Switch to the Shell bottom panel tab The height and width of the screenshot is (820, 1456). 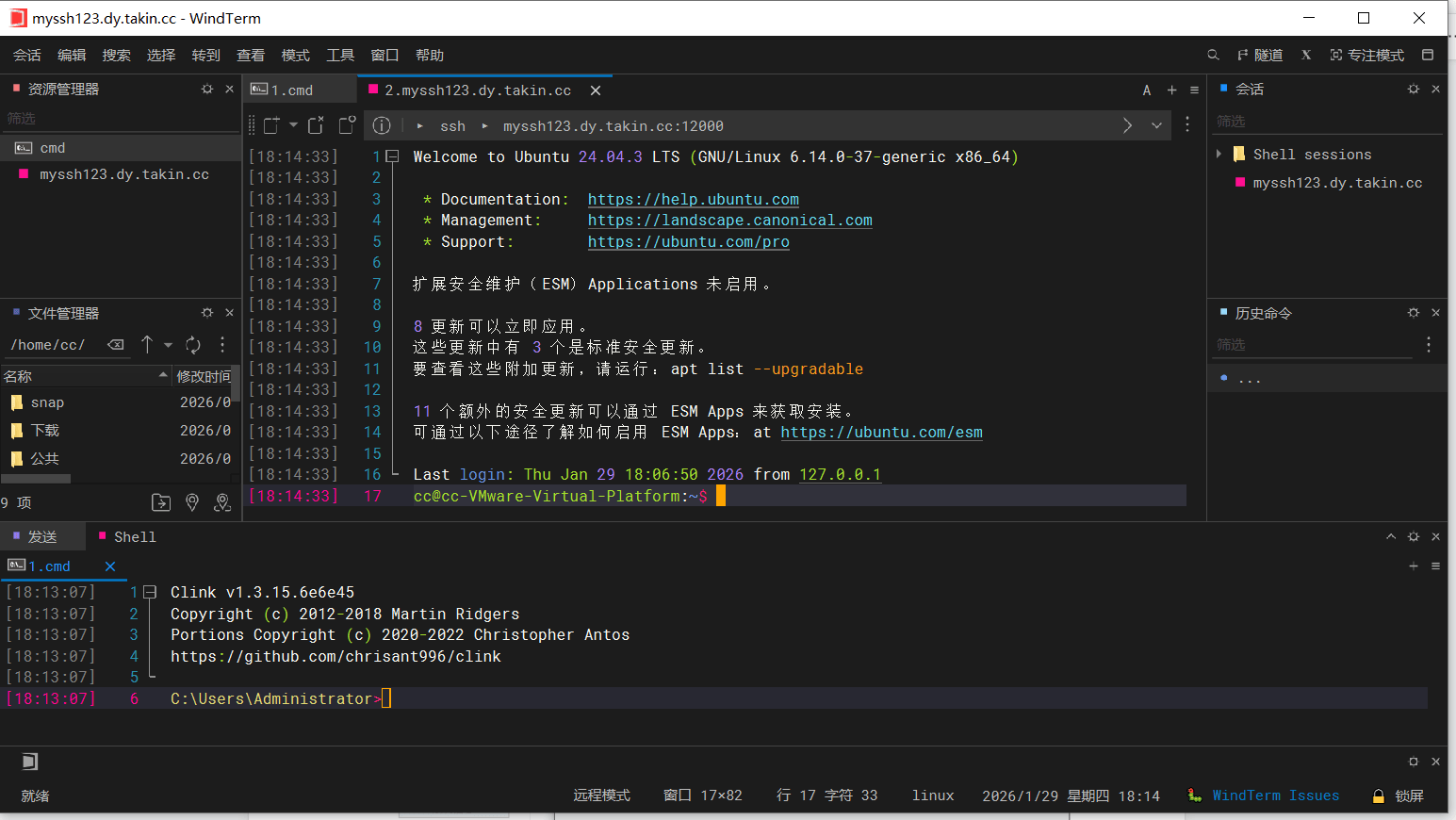pos(127,536)
